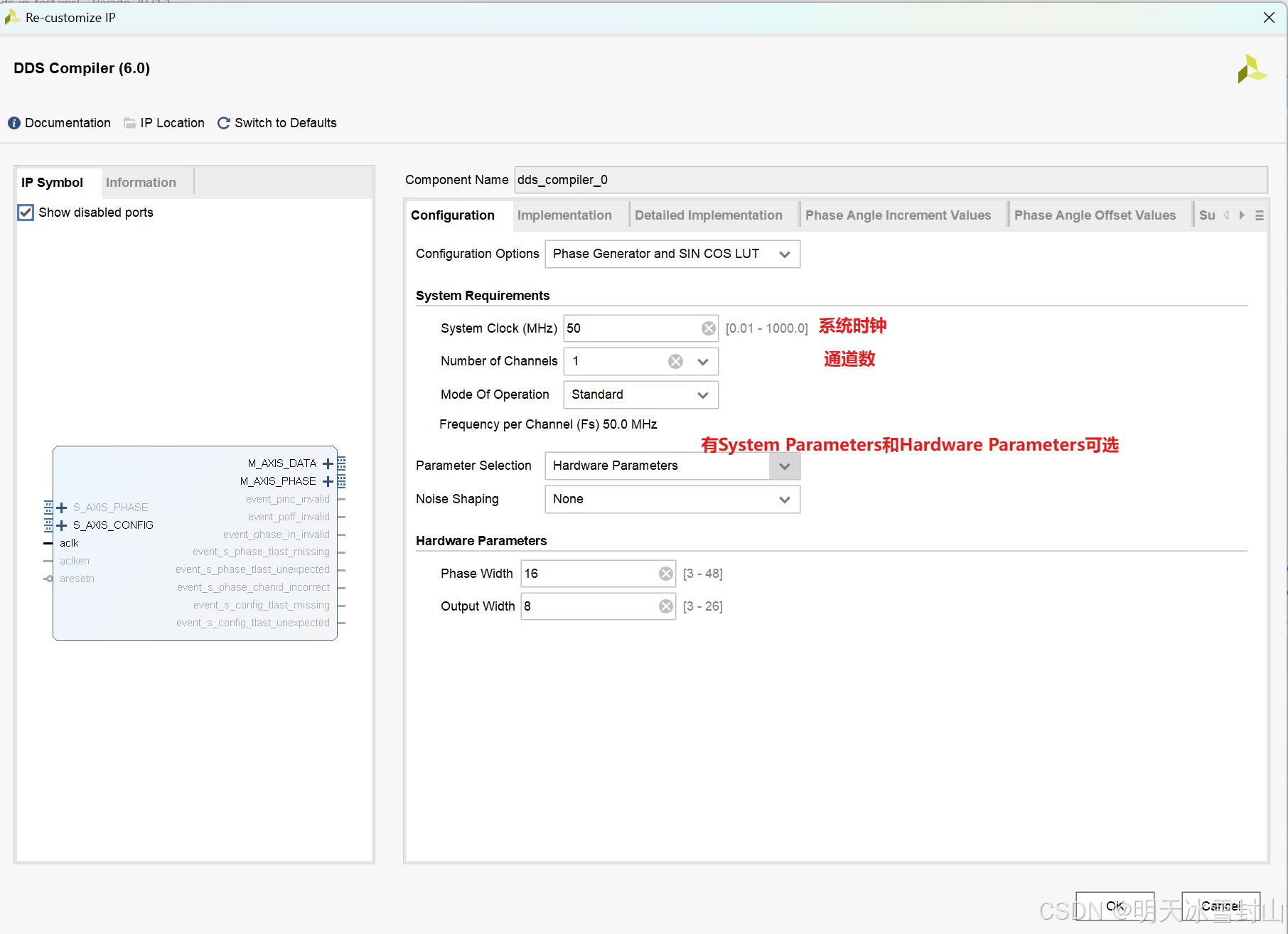Open the Phase Angle Offset Values tab
The image size is (1288, 934).
(x=1095, y=215)
